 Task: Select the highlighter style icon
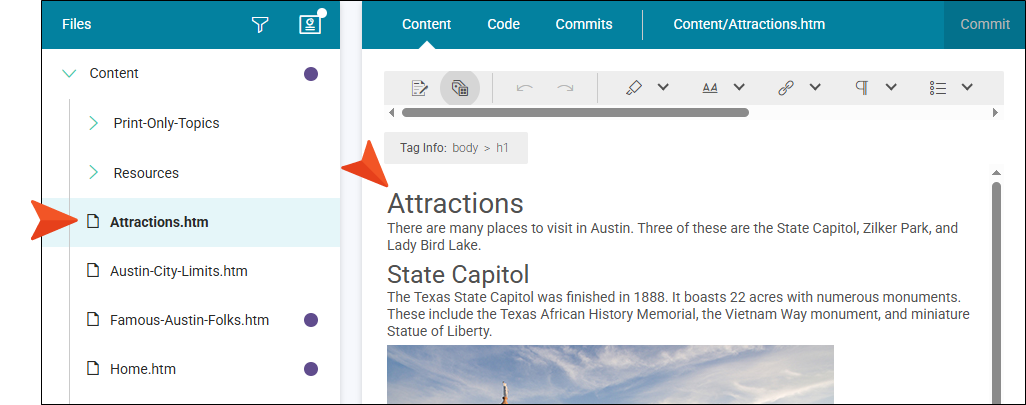(633, 88)
